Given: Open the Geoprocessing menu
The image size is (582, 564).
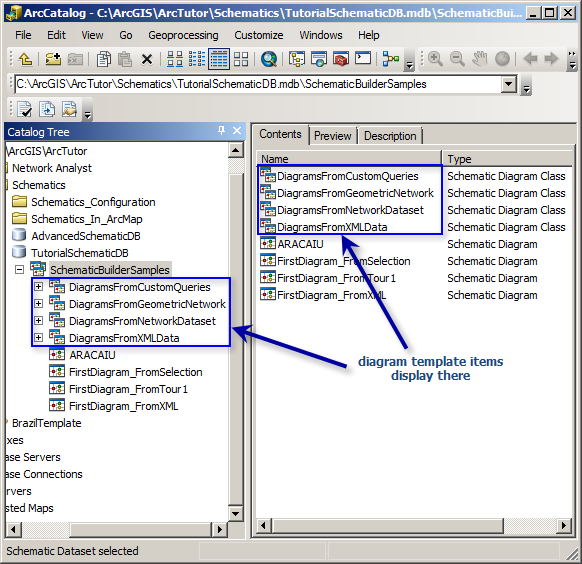Looking at the screenshot, I should tap(183, 35).
